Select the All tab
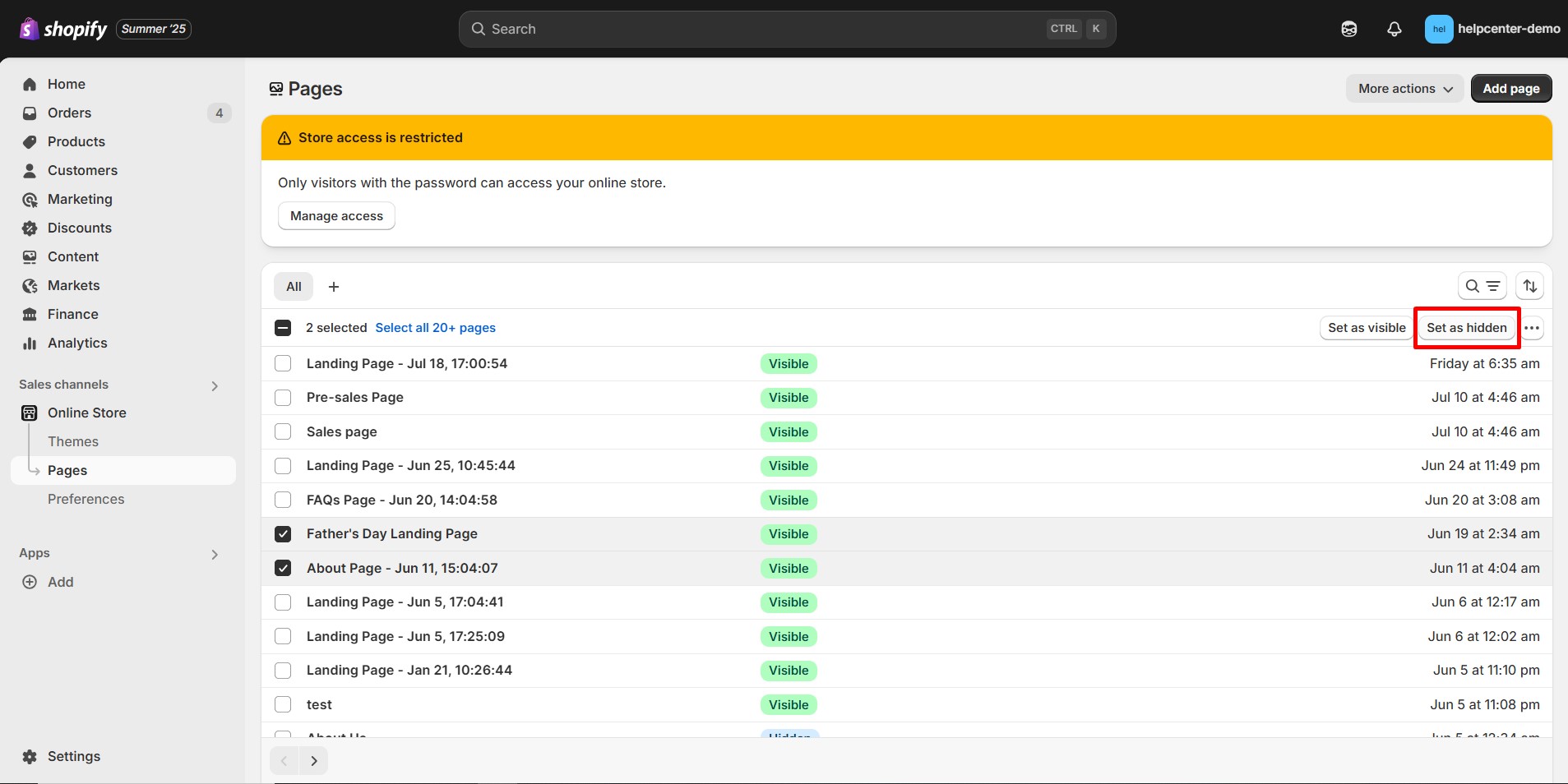Viewport: 1568px width, 784px height. (x=294, y=287)
